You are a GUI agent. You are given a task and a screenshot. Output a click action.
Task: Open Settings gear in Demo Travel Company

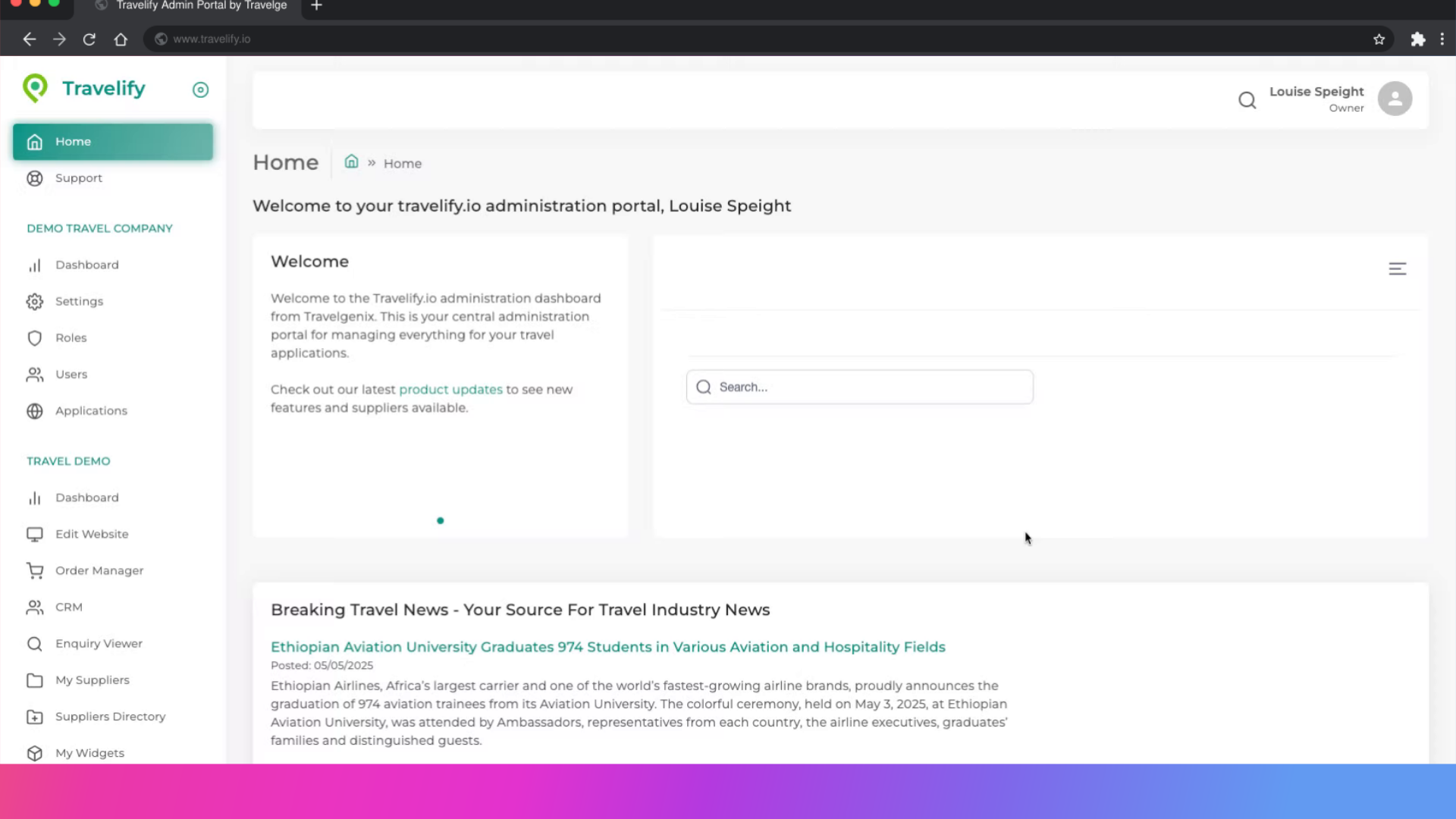point(35,301)
